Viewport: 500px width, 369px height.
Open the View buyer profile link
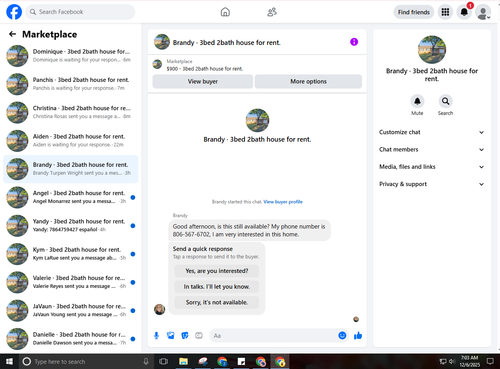tap(283, 202)
